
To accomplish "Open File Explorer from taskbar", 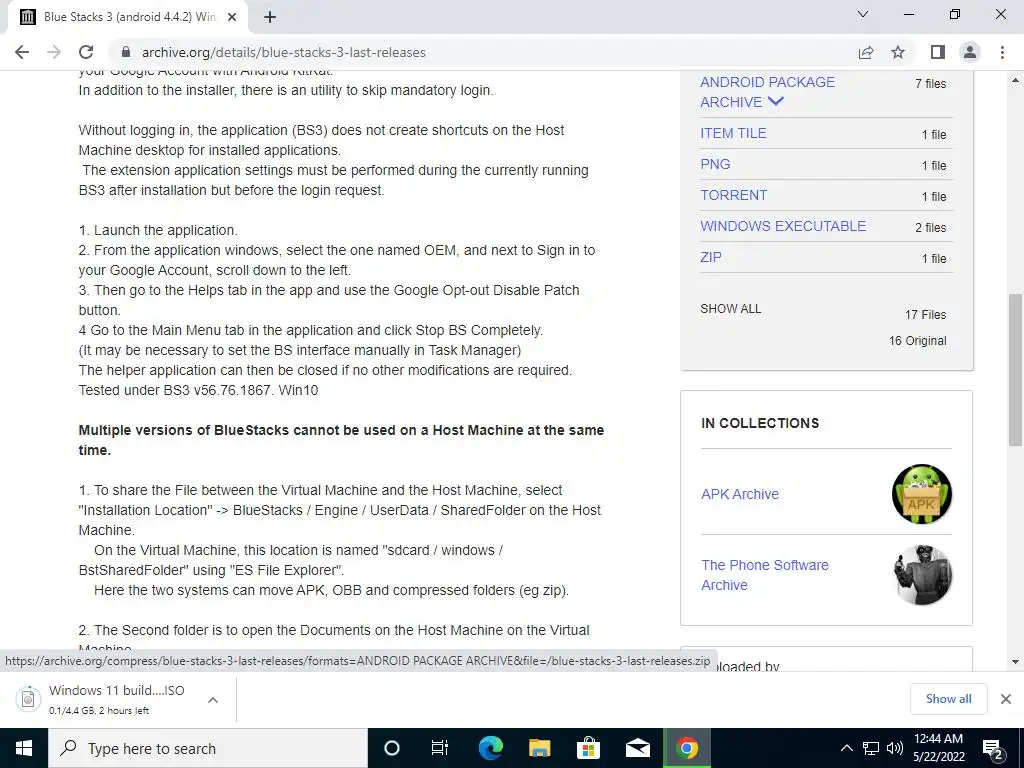I will coord(539,748).
